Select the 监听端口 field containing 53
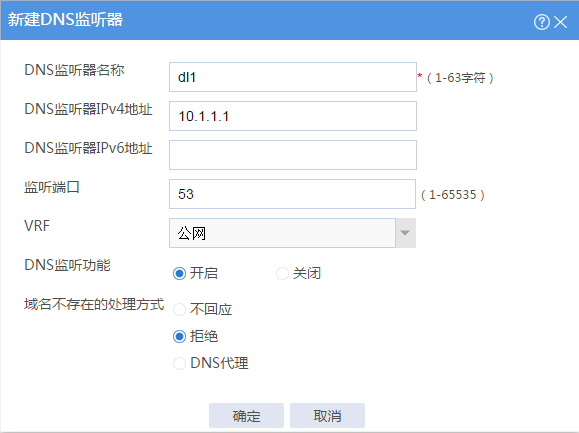 (292, 194)
